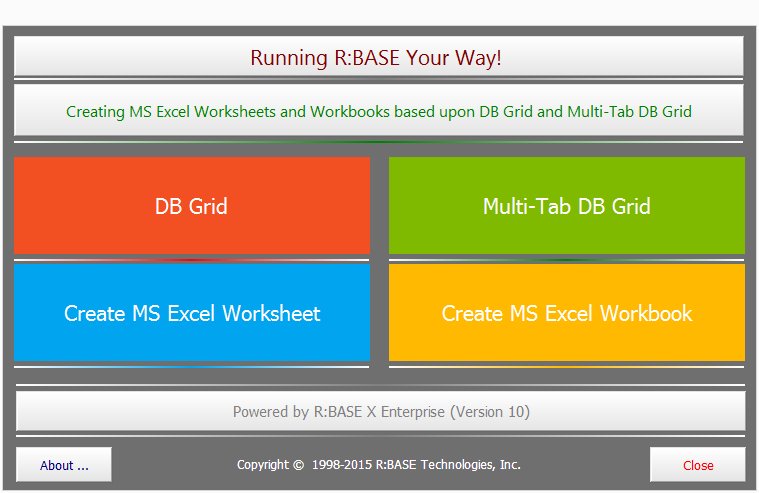Open the DB Grid tile
This screenshot has width=759, height=493.
191,206
